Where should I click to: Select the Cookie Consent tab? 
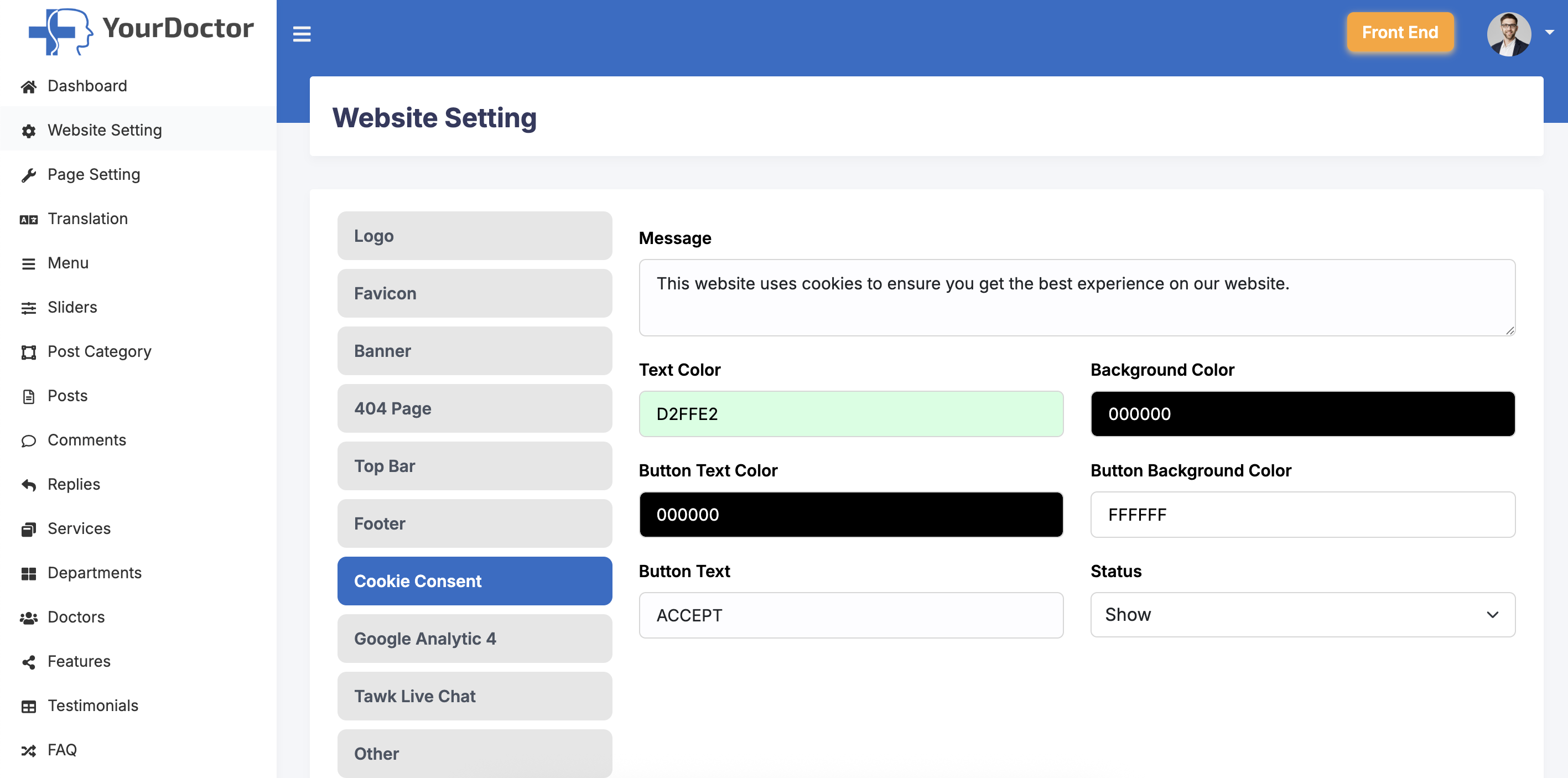click(x=475, y=581)
